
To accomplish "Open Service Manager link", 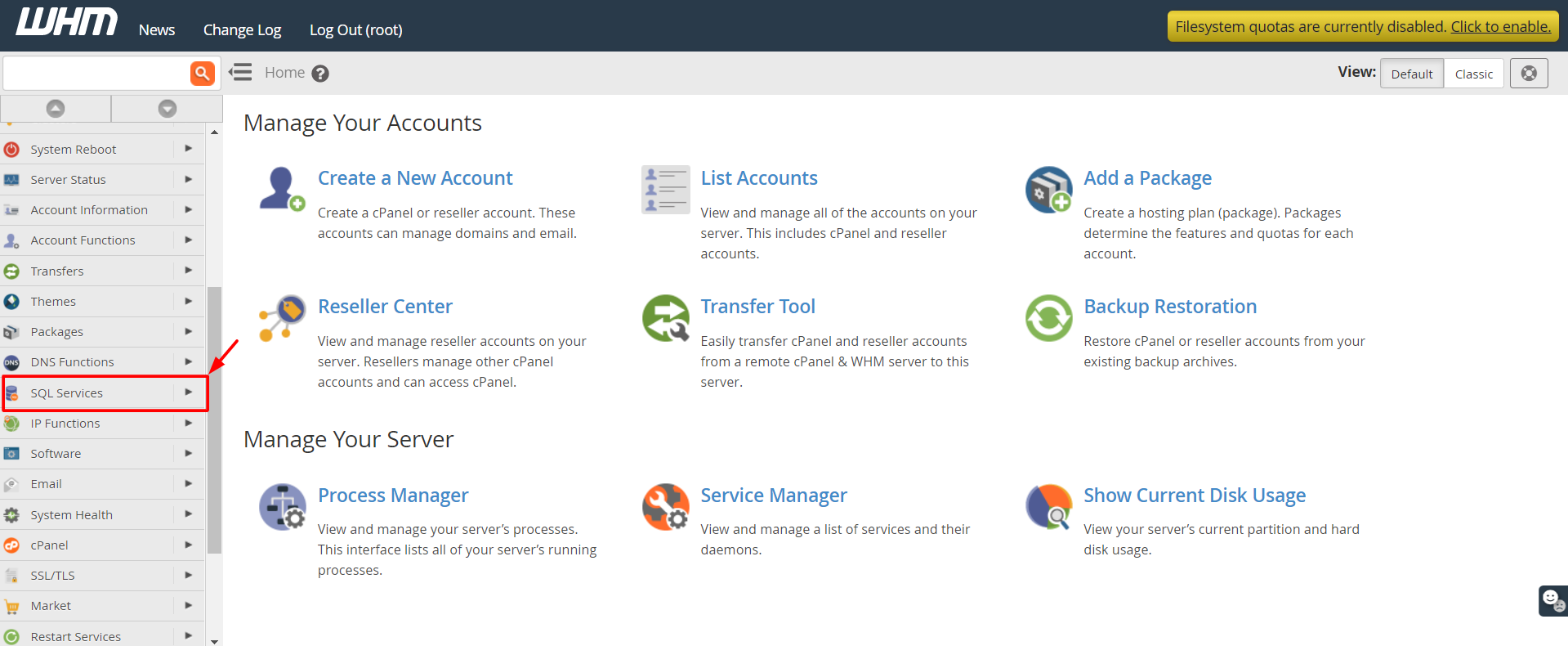I will [774, 496].
